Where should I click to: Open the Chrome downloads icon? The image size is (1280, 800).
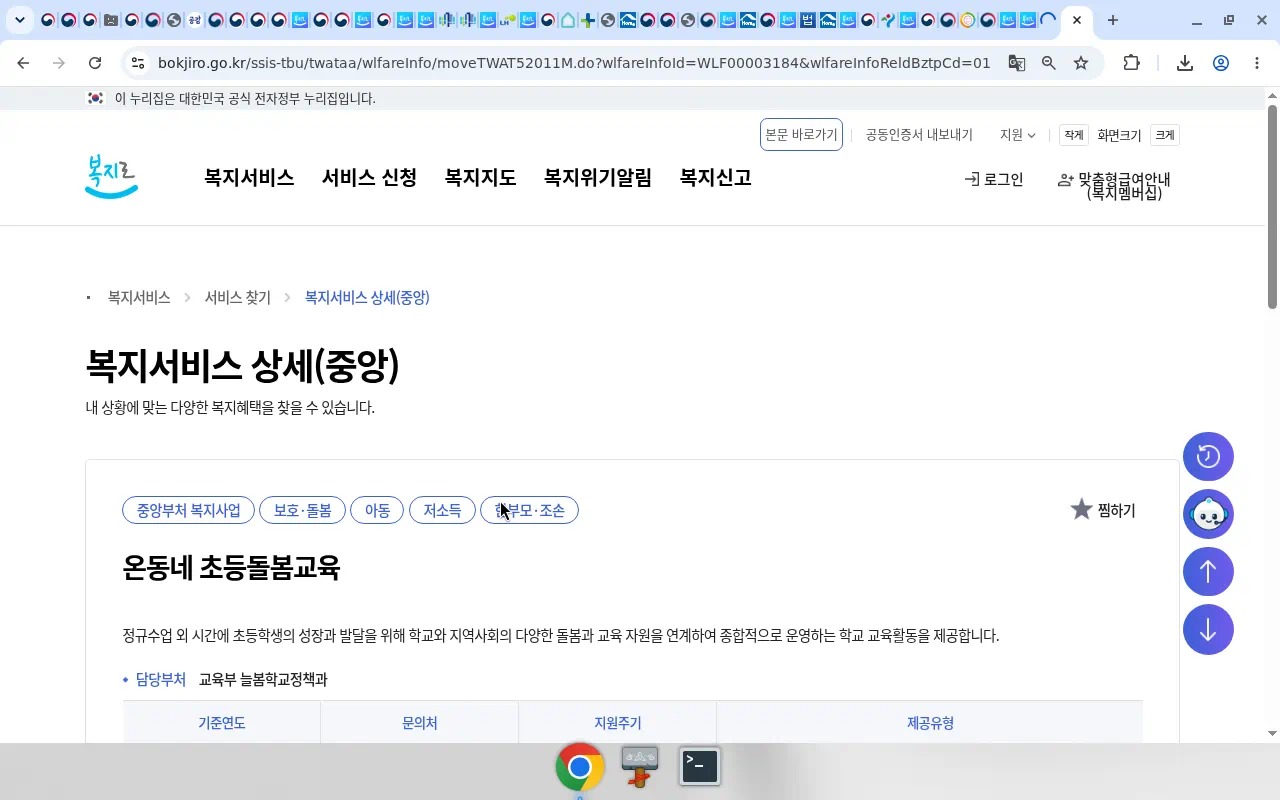[1185, 63]
